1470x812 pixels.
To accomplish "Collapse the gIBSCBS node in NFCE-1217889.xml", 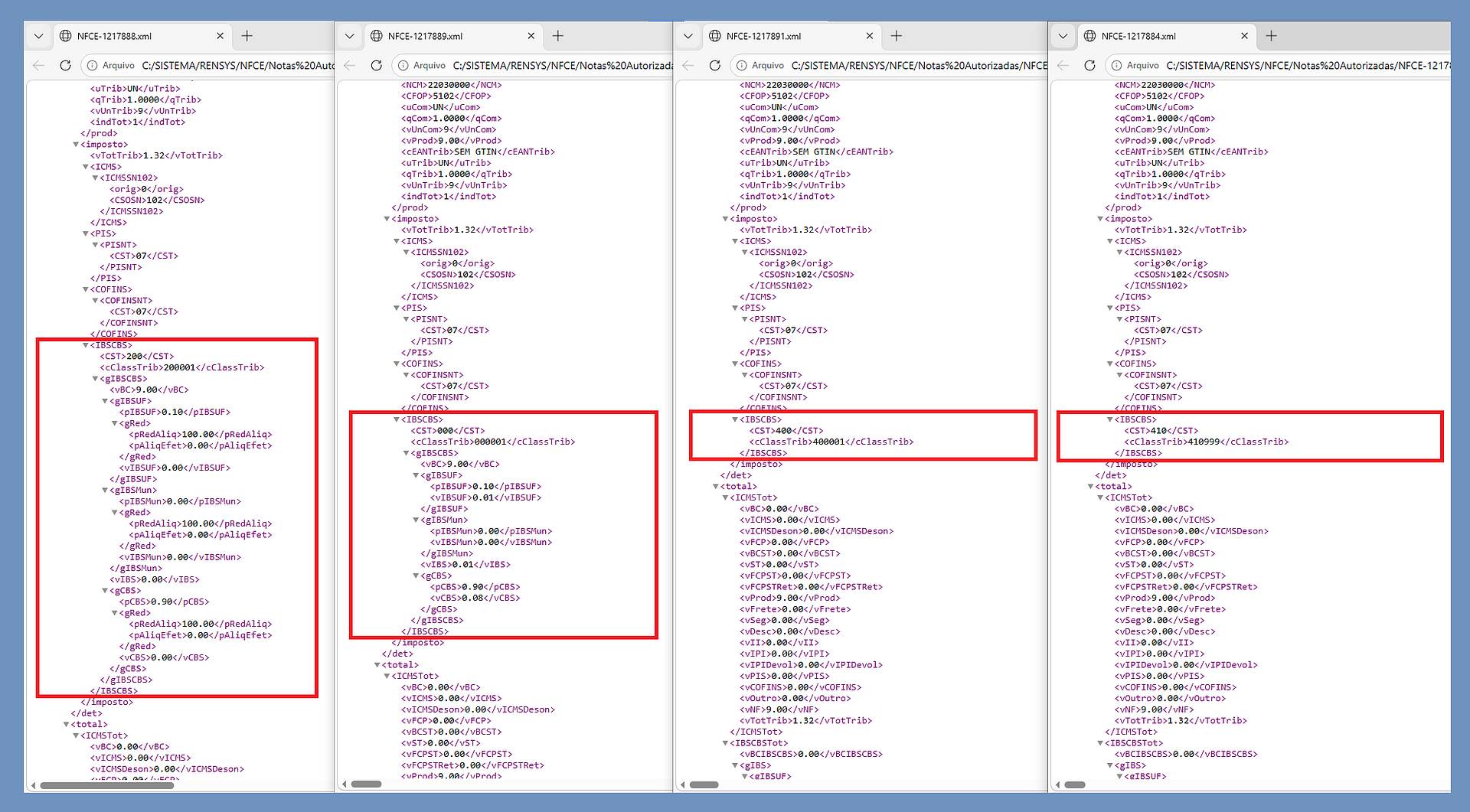I will point(407,453).
